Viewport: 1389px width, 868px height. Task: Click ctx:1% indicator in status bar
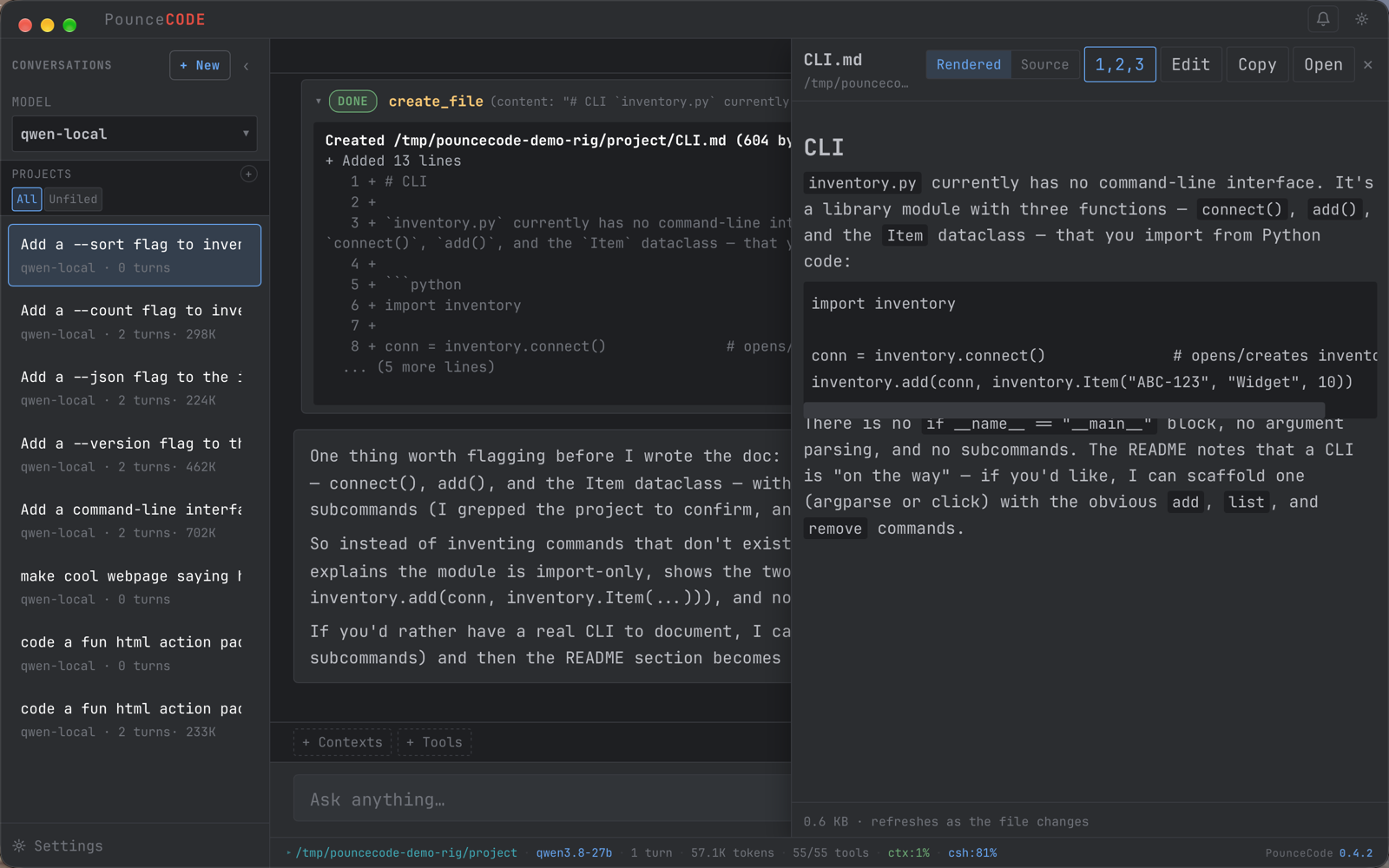(908, 853)
